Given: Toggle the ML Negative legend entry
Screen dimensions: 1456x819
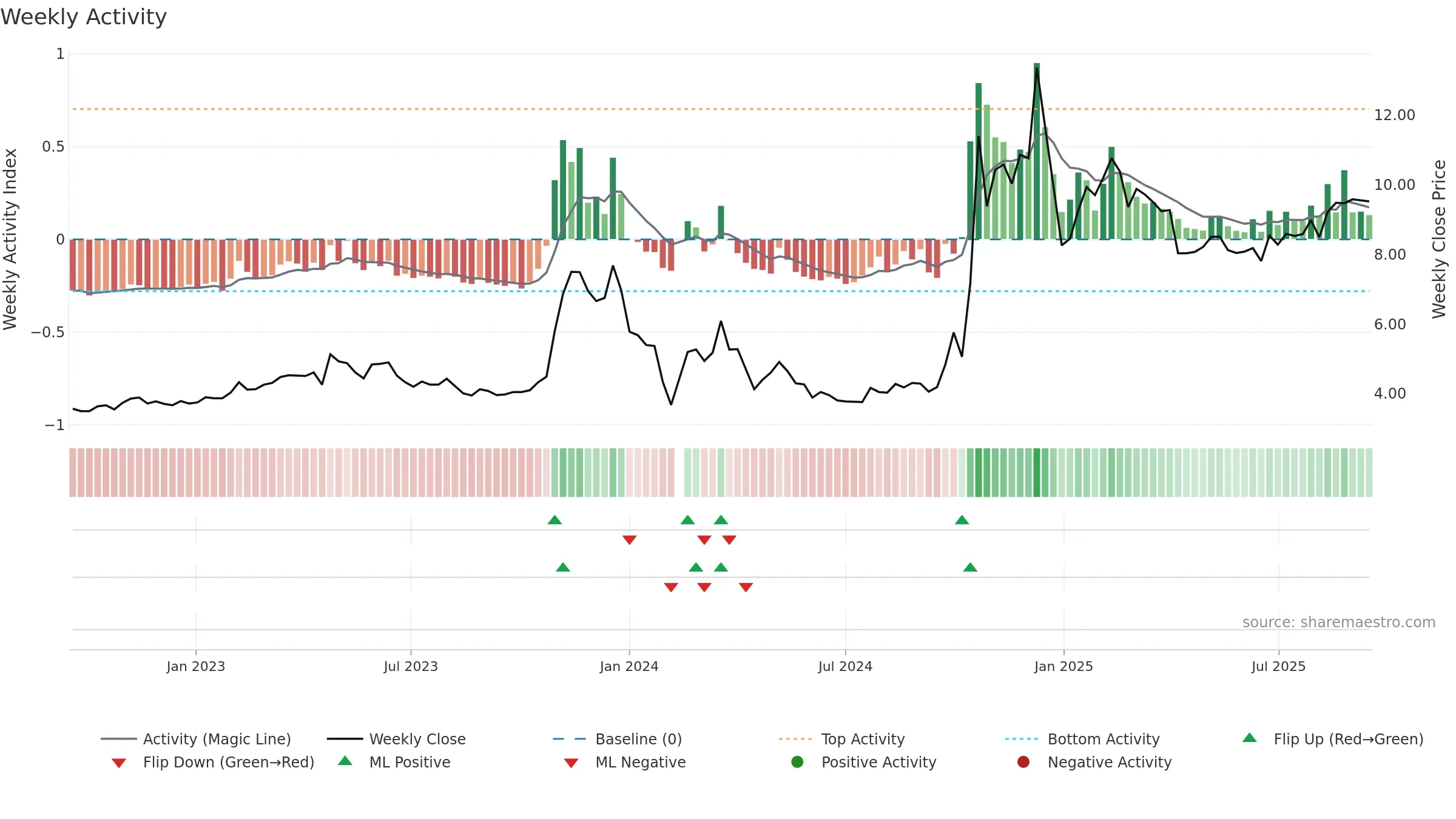Looking at the screenshot, I should (625, 762).
